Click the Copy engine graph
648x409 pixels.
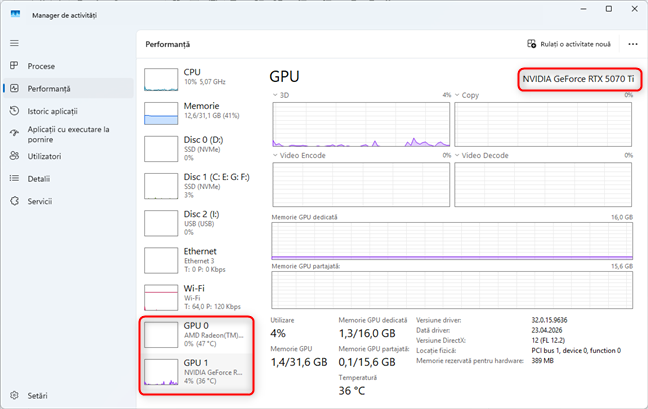[543, 124]
